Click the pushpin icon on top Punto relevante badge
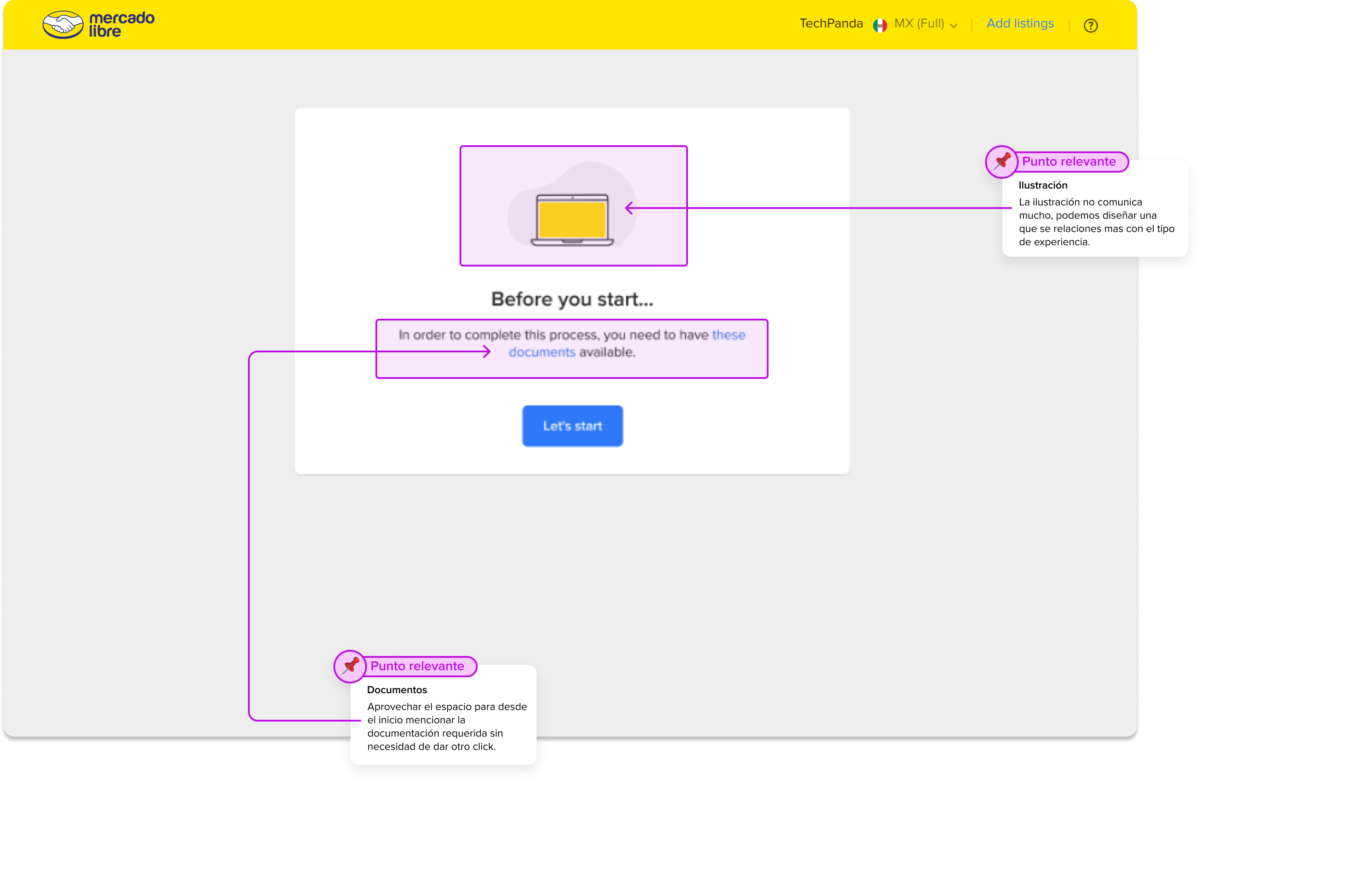Viewport: 1372px width, 880px height. click(1001, 162)
